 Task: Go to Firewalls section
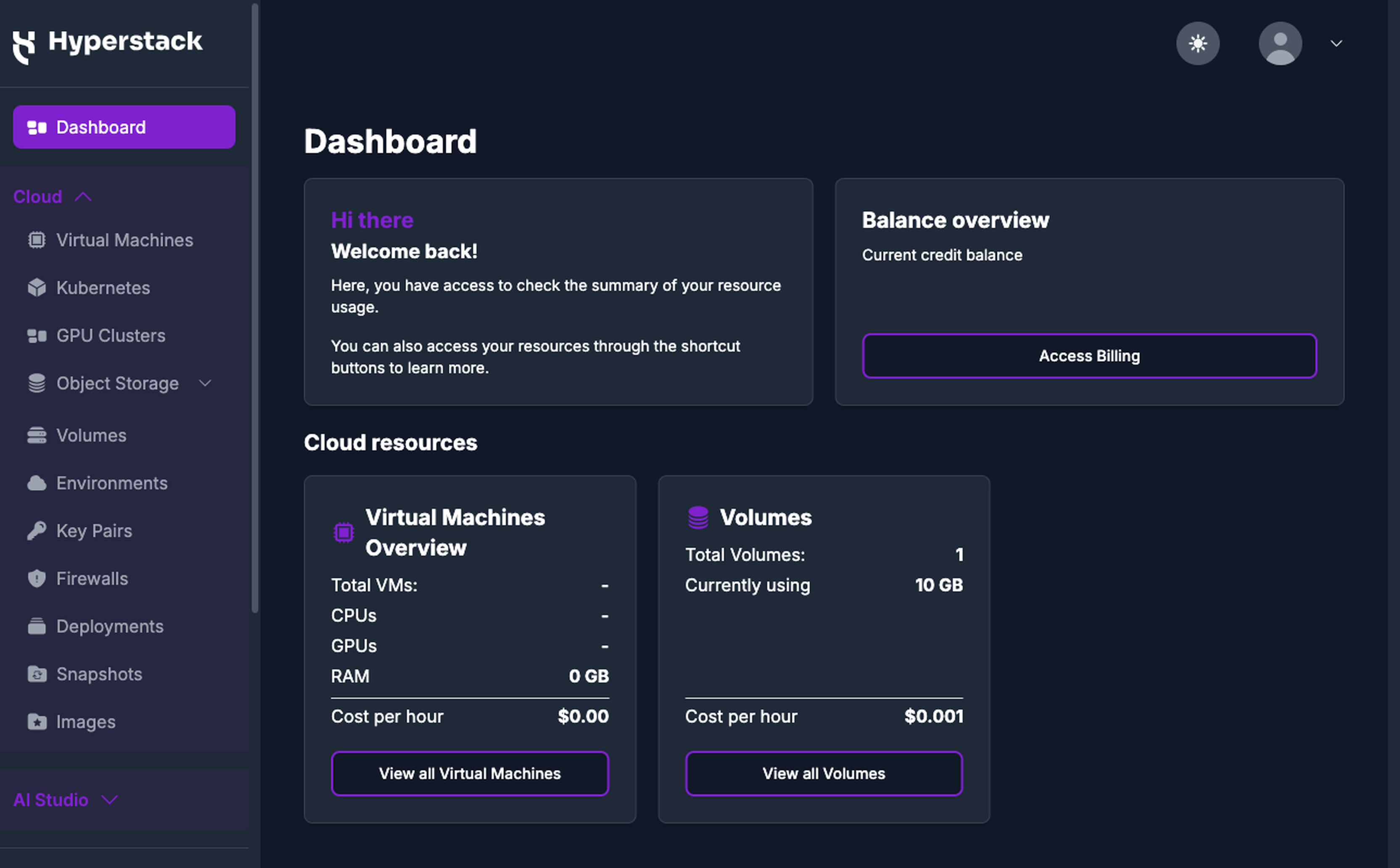92,579
